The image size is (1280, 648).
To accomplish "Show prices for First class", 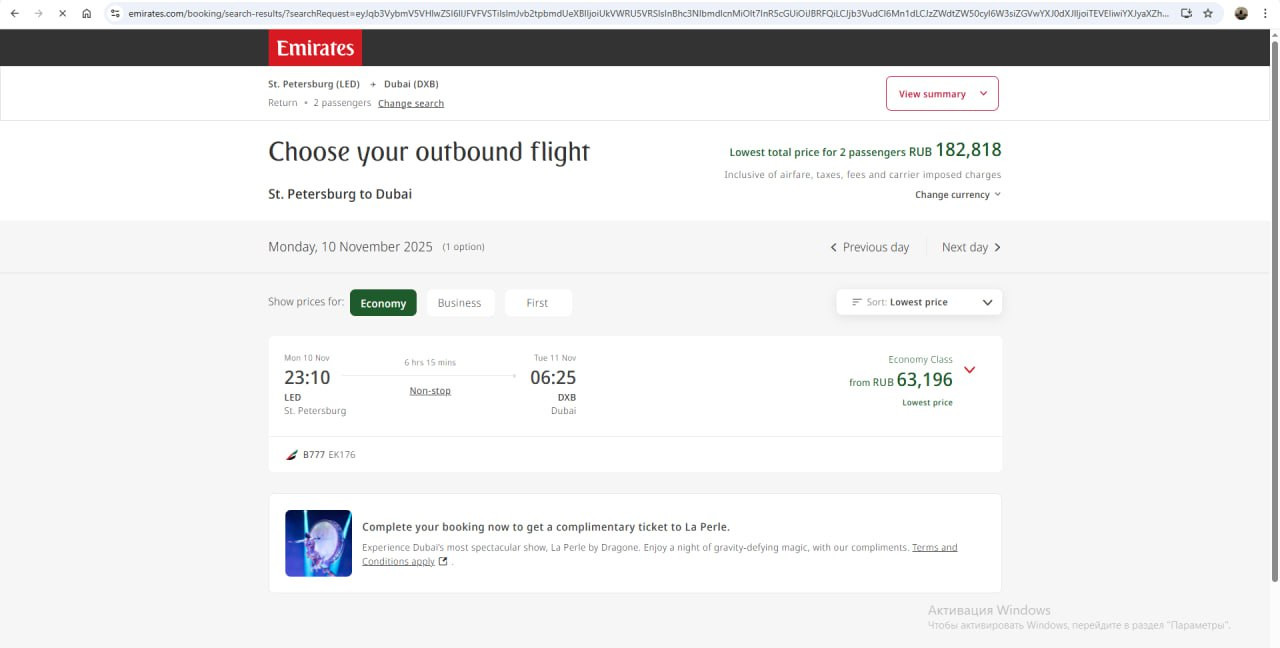I will pyautogui.click(x=537, y=303).
